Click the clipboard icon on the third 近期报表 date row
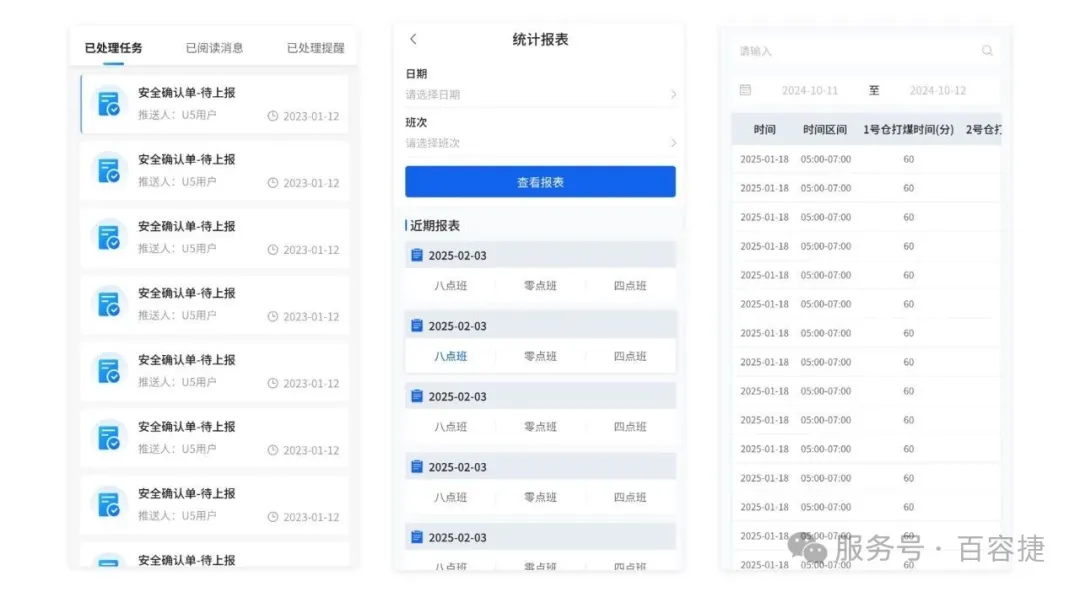 (417, 396)
